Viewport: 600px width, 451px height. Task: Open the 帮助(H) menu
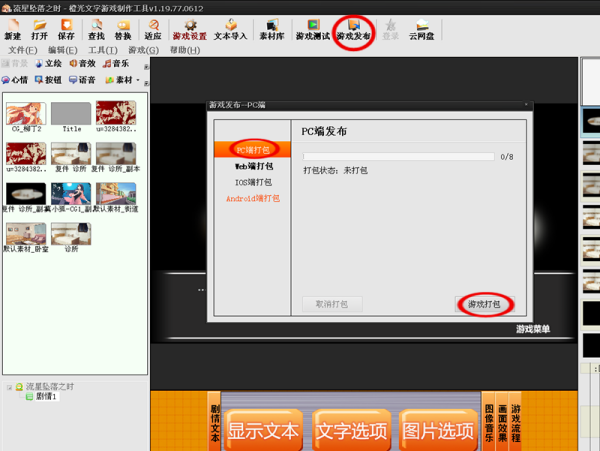(185, 50)
